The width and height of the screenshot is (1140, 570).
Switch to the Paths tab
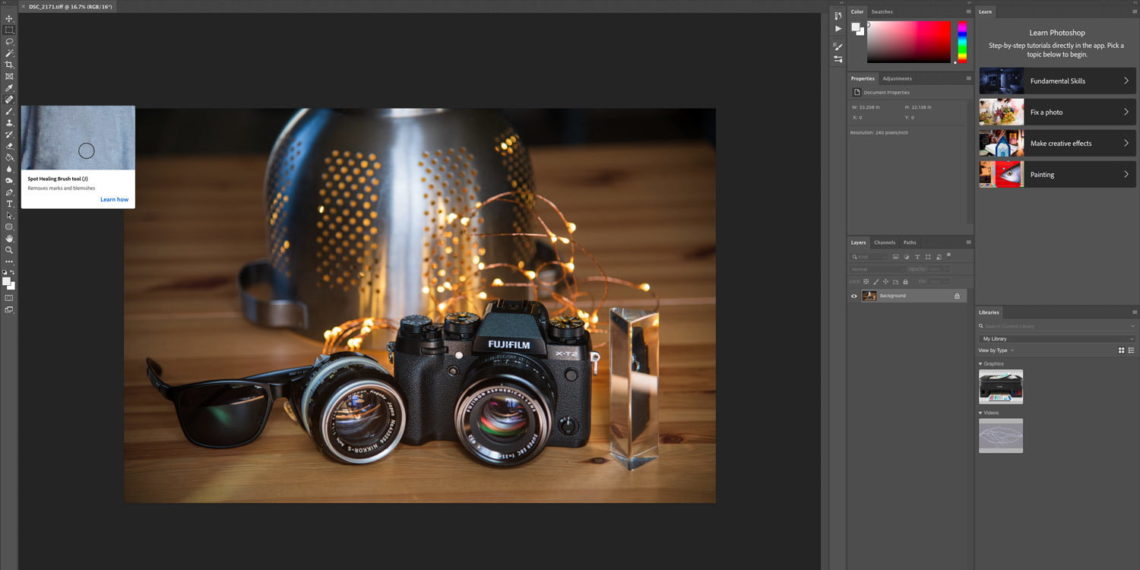[910, 242]
